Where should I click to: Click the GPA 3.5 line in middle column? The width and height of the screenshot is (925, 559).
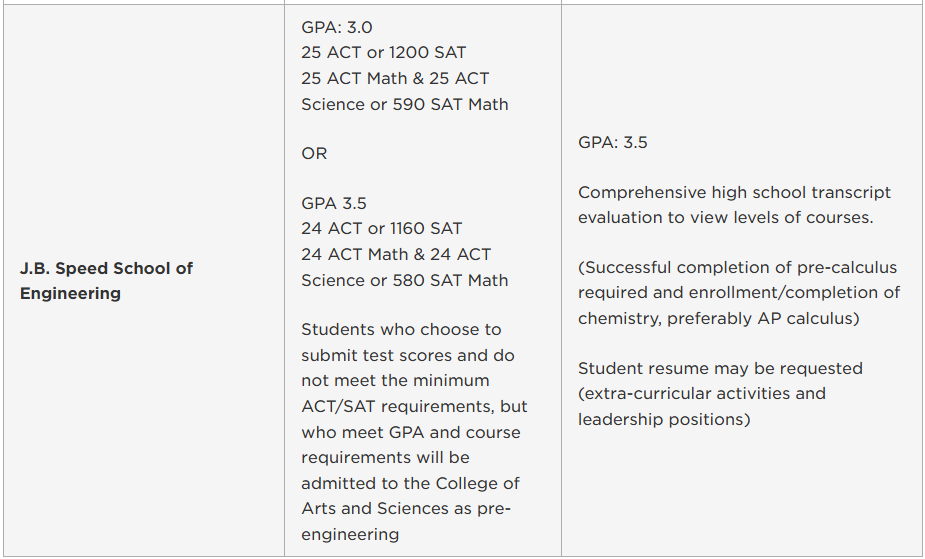(x=334, y=203)
